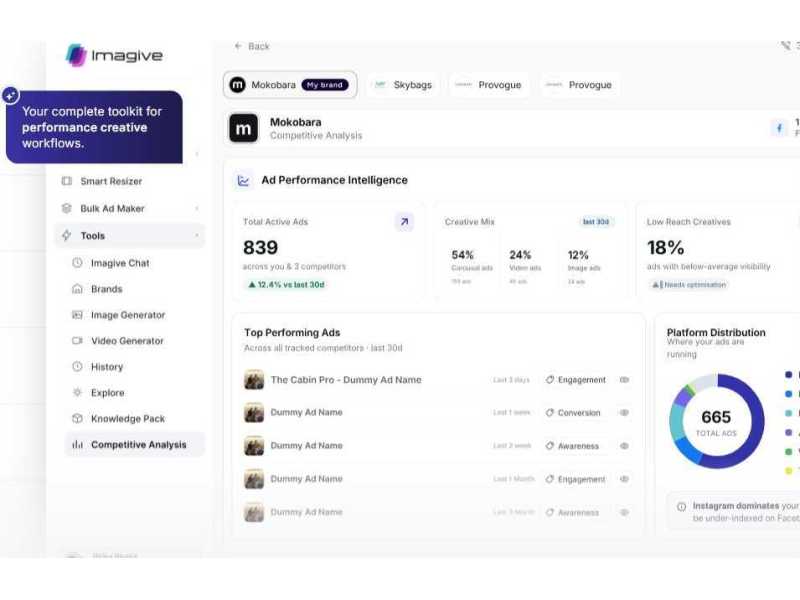This screenshot has height=600, width=800.
Task: Click the Image Generator icon
Action: click(x=77, y=315)
